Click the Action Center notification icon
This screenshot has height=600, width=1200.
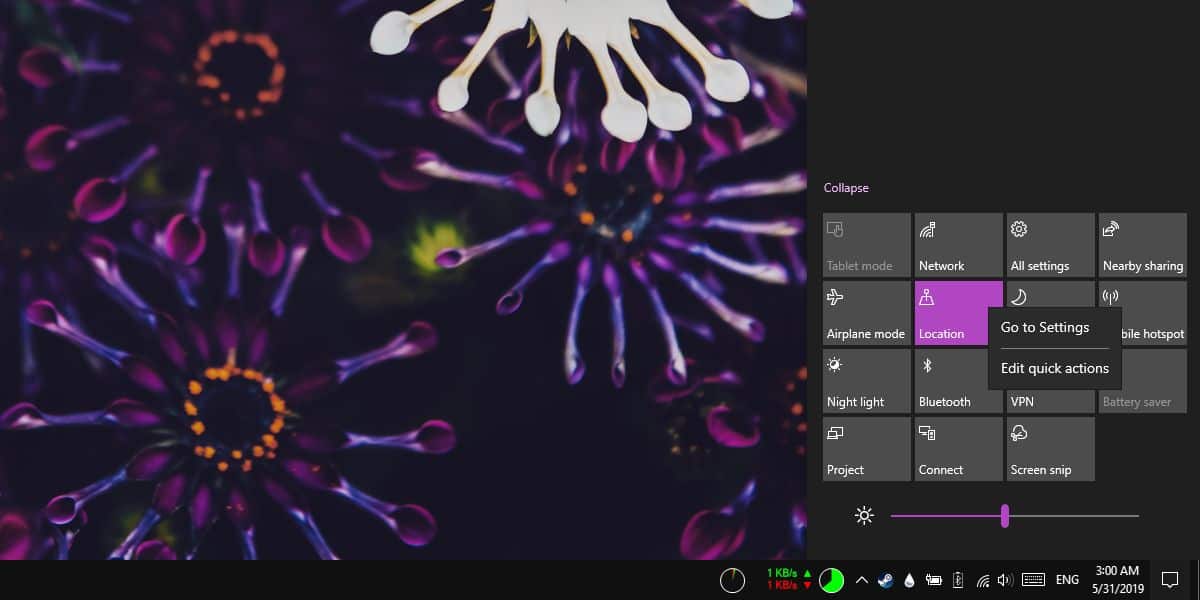point(1170,580)
